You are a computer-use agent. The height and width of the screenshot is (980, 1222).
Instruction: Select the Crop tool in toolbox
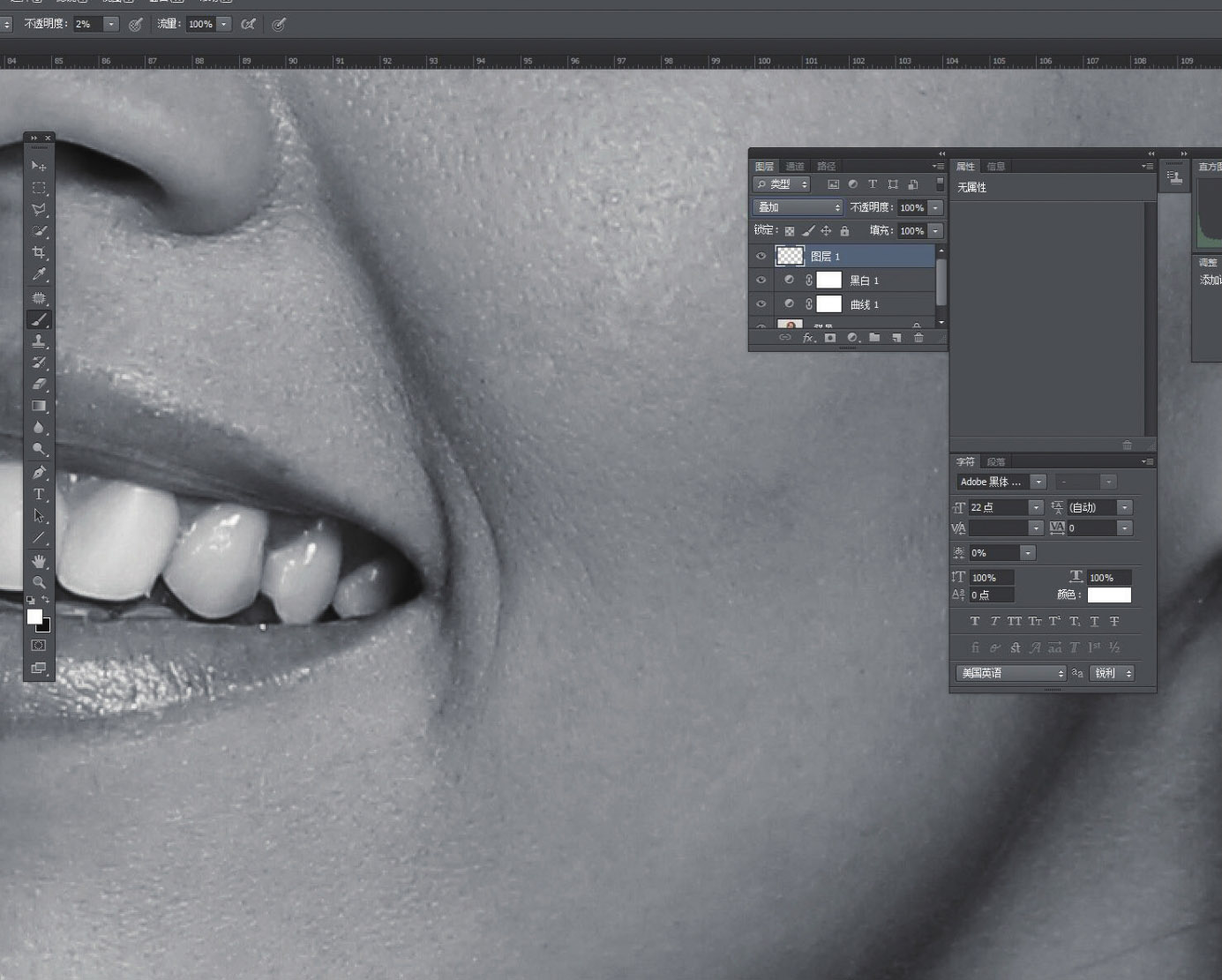pos(39,253)
